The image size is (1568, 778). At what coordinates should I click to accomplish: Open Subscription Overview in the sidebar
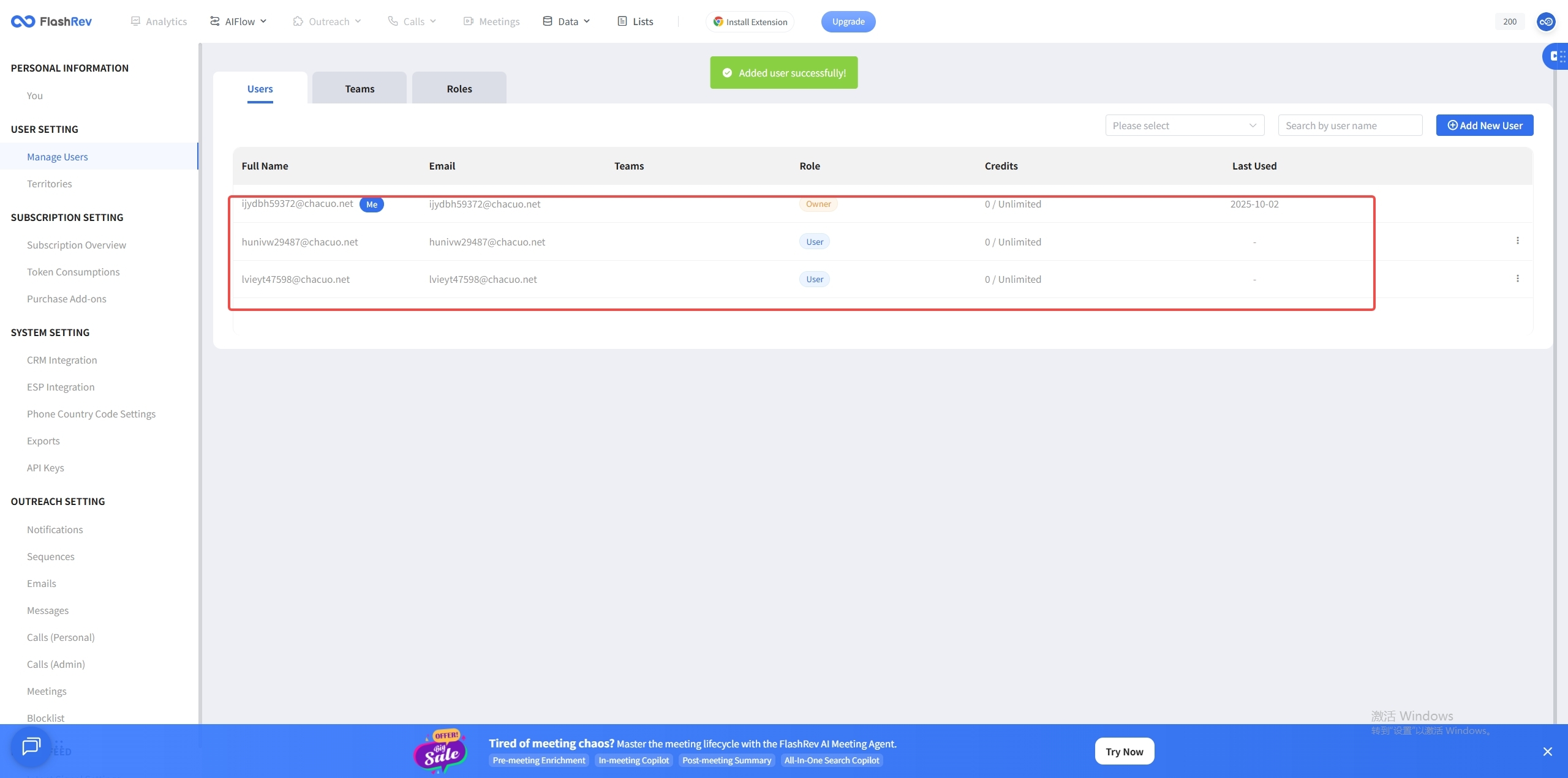tap(77, 245)
